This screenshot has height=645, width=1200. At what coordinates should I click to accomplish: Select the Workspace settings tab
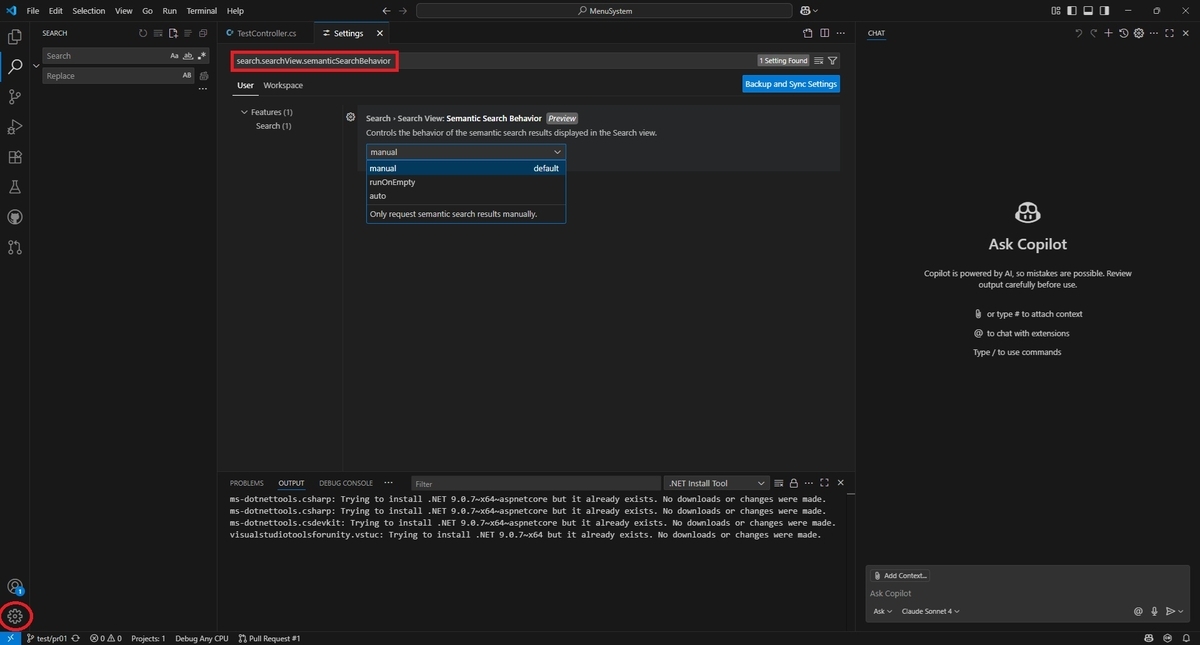pyautogui.click(x=283, y=85)
